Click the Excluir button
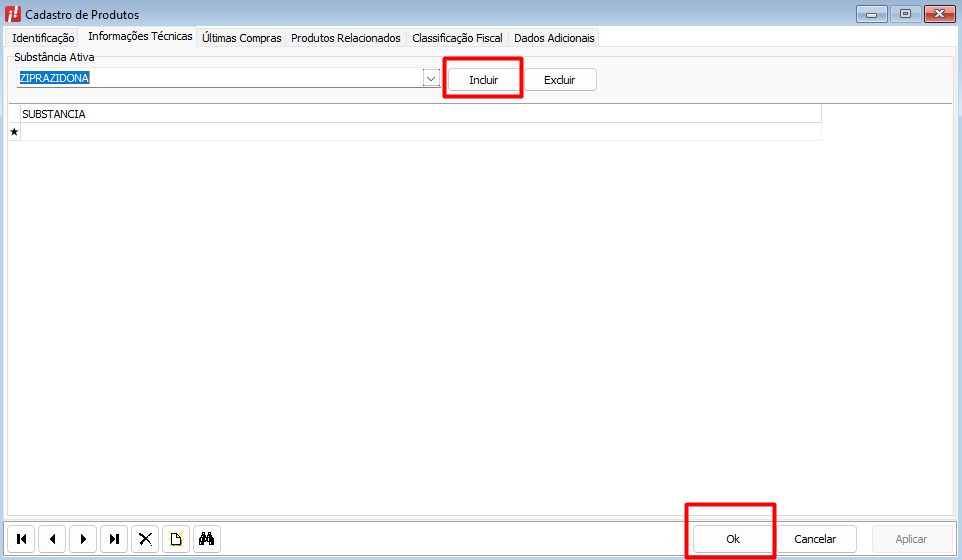The width and height of the screenshot is (962, 560). point(560,80)
